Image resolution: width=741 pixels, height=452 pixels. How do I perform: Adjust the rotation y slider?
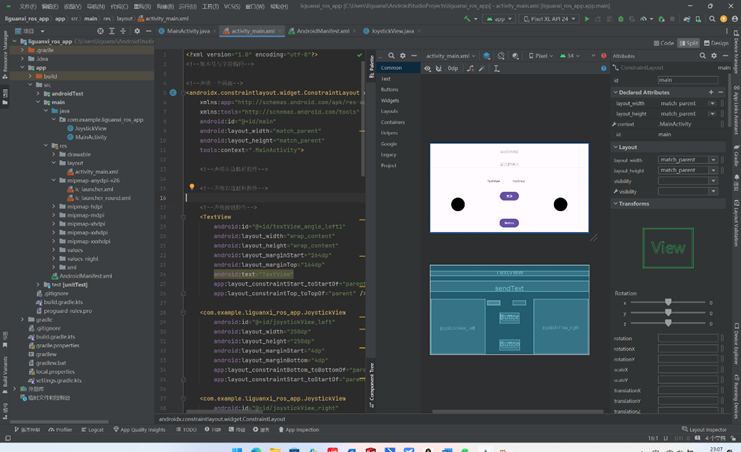668,313
